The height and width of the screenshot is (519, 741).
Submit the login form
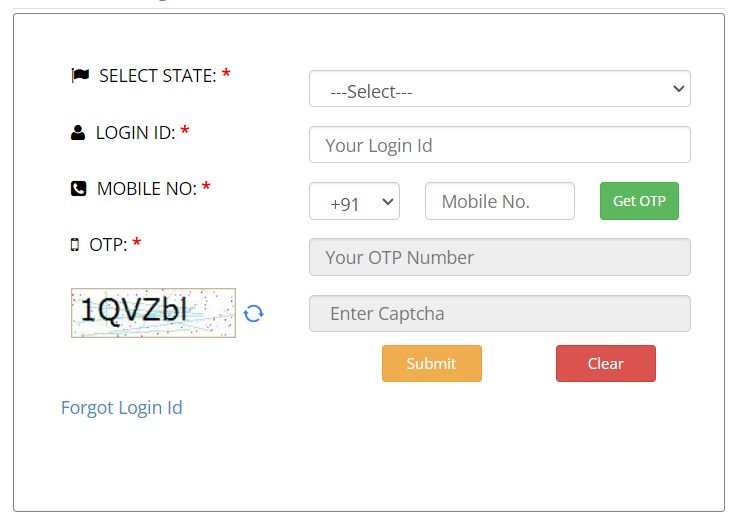[431, 363]
